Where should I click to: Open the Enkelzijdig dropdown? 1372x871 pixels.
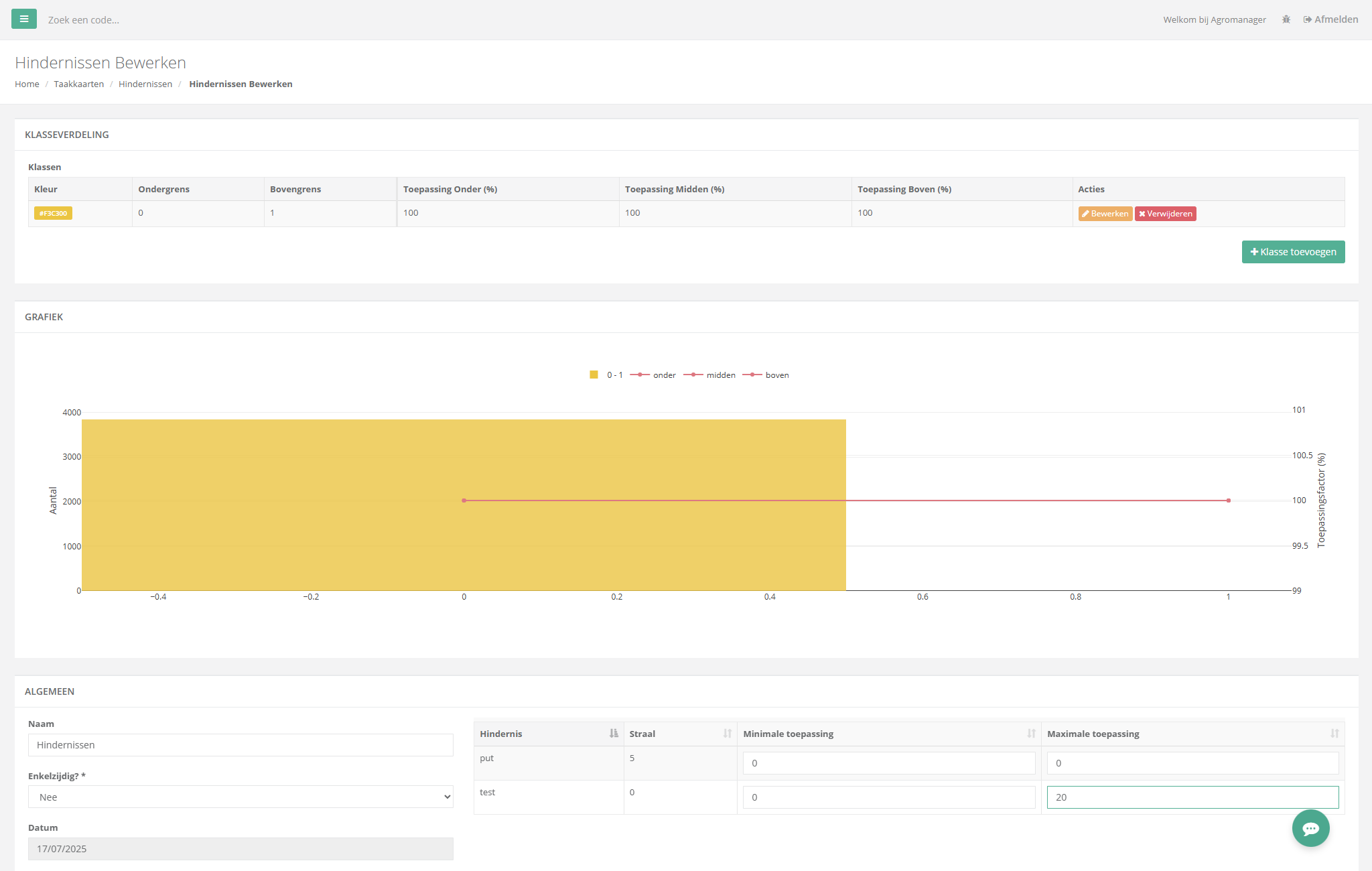[x=241, y=797]
